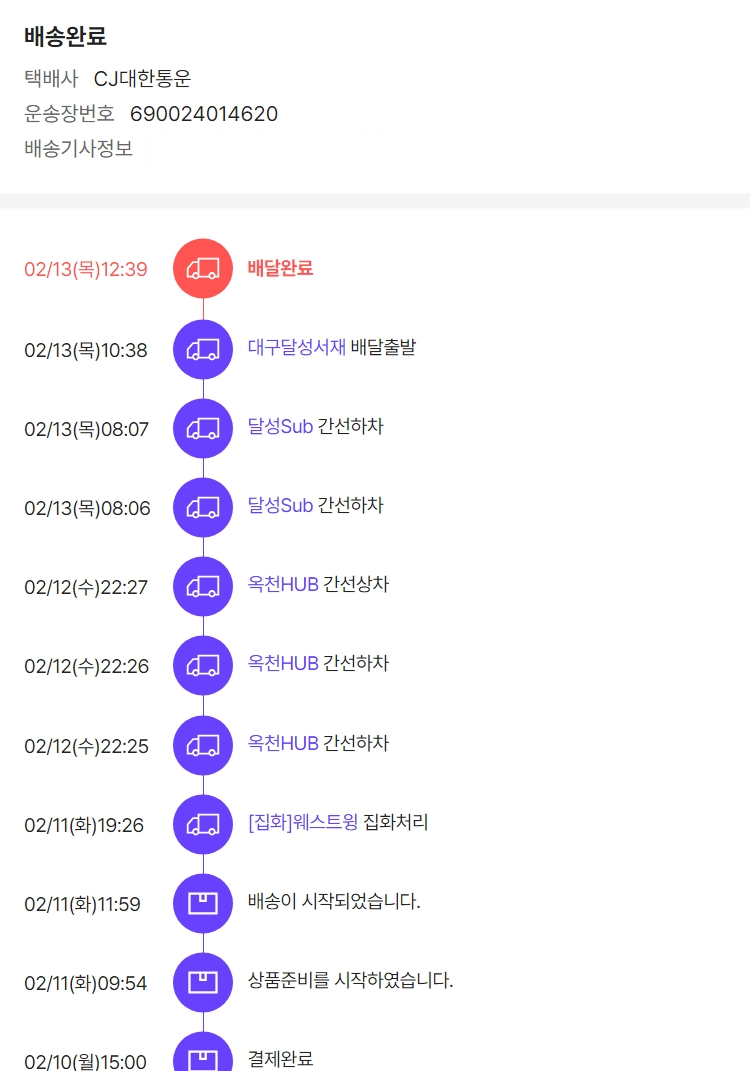Open the 달성Sub link at 08:07
Viewport: 750px width, 1071px height.
280,427
